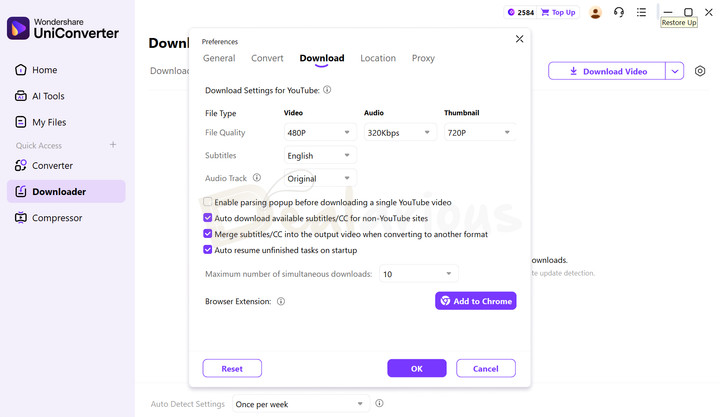The height and width of the screenshot is (417, 720).
Task: Close the Preferences dialog
Action: (519, 39)
